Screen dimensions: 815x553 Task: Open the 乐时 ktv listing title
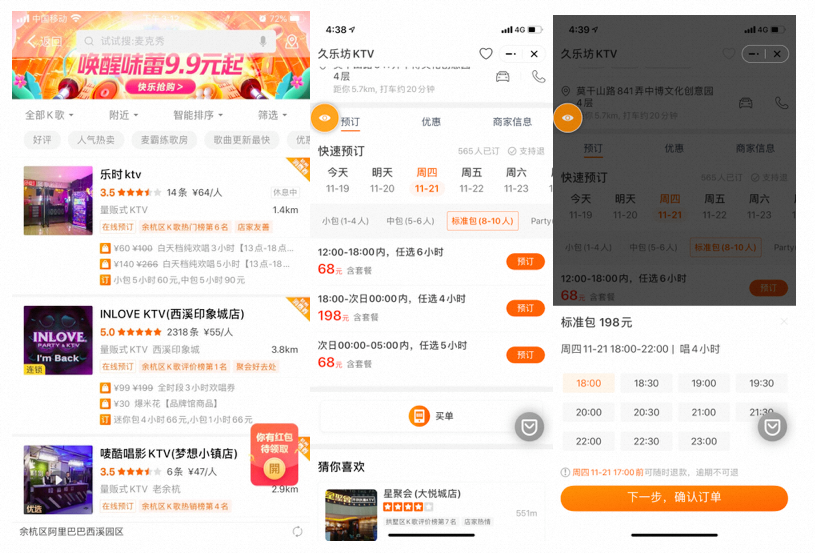tap(121, 175)
